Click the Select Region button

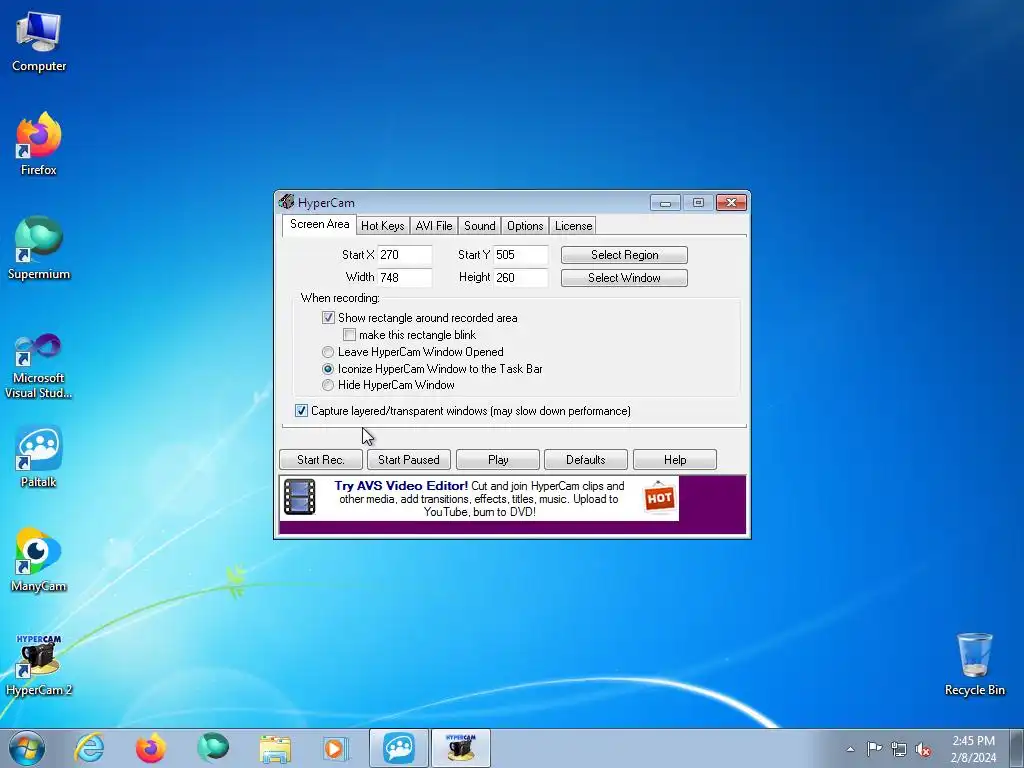click(x=624, y=255)
